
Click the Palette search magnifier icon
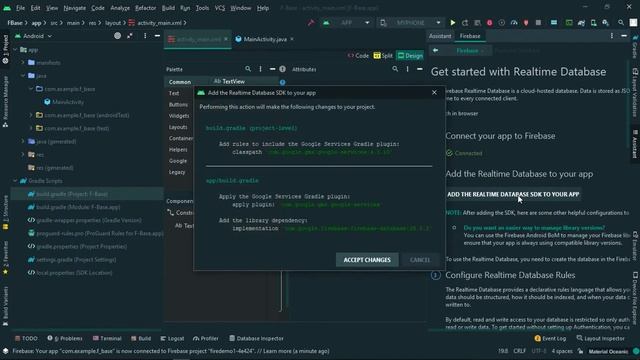pos(248,69)
